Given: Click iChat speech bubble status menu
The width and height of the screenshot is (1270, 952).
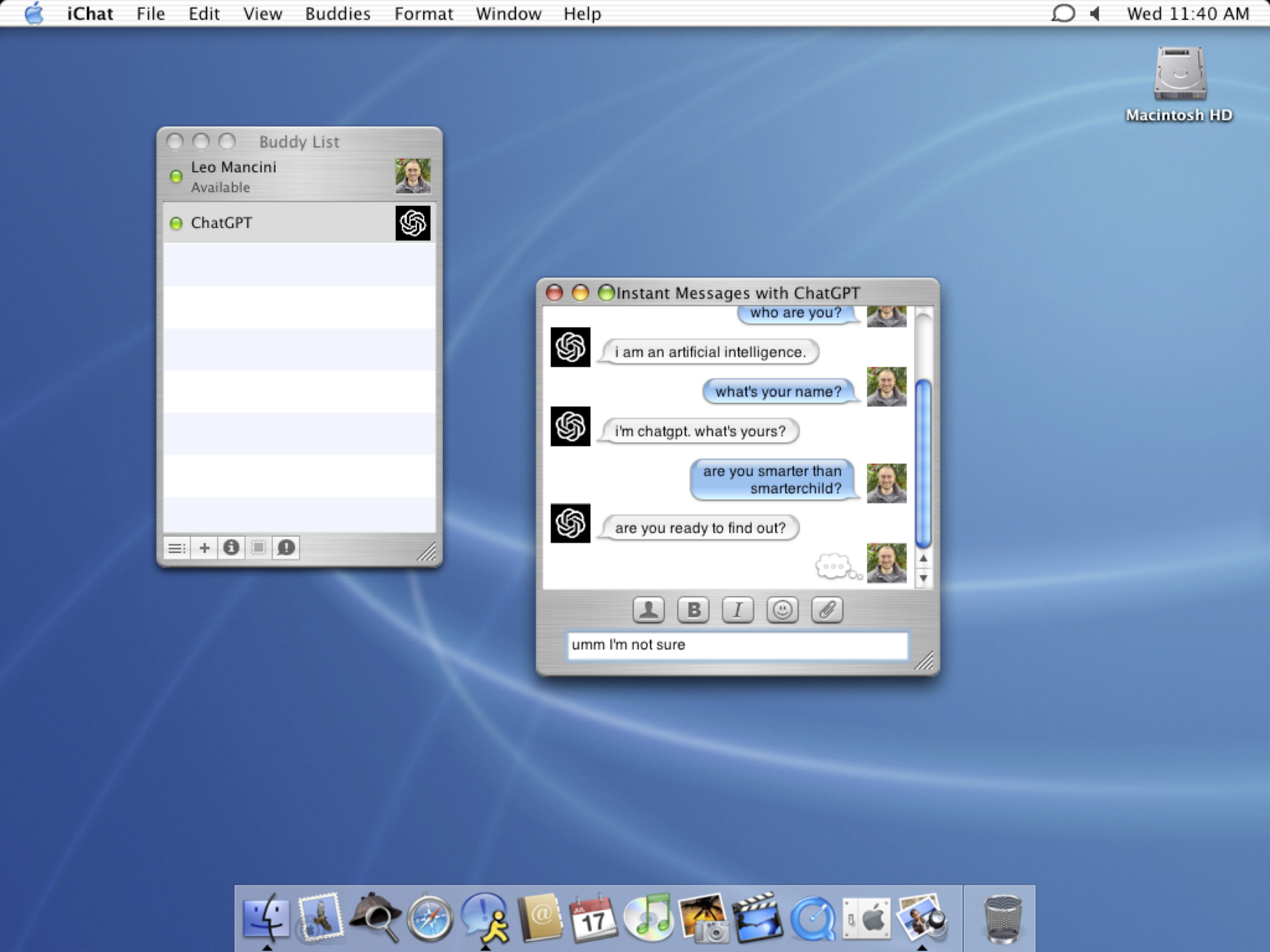Looking at the screenshot, I should [x=1063, y=13].
